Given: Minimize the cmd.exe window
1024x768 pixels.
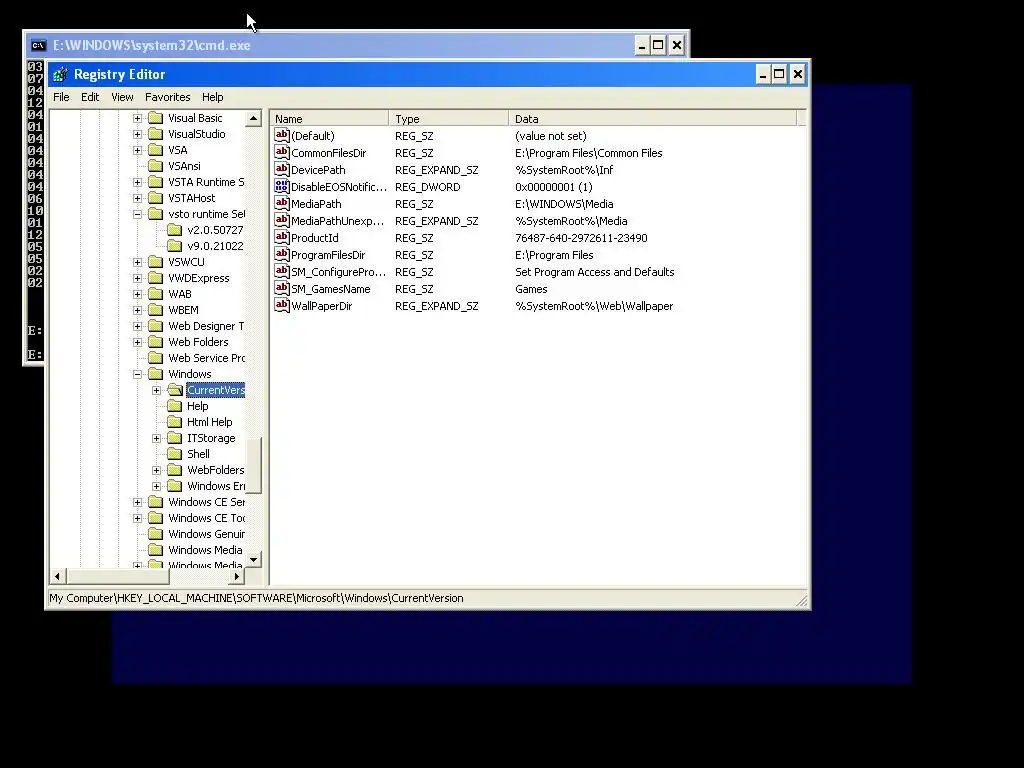Looking at the screenshot, I should pyautogui.click(x=642, y=45).
